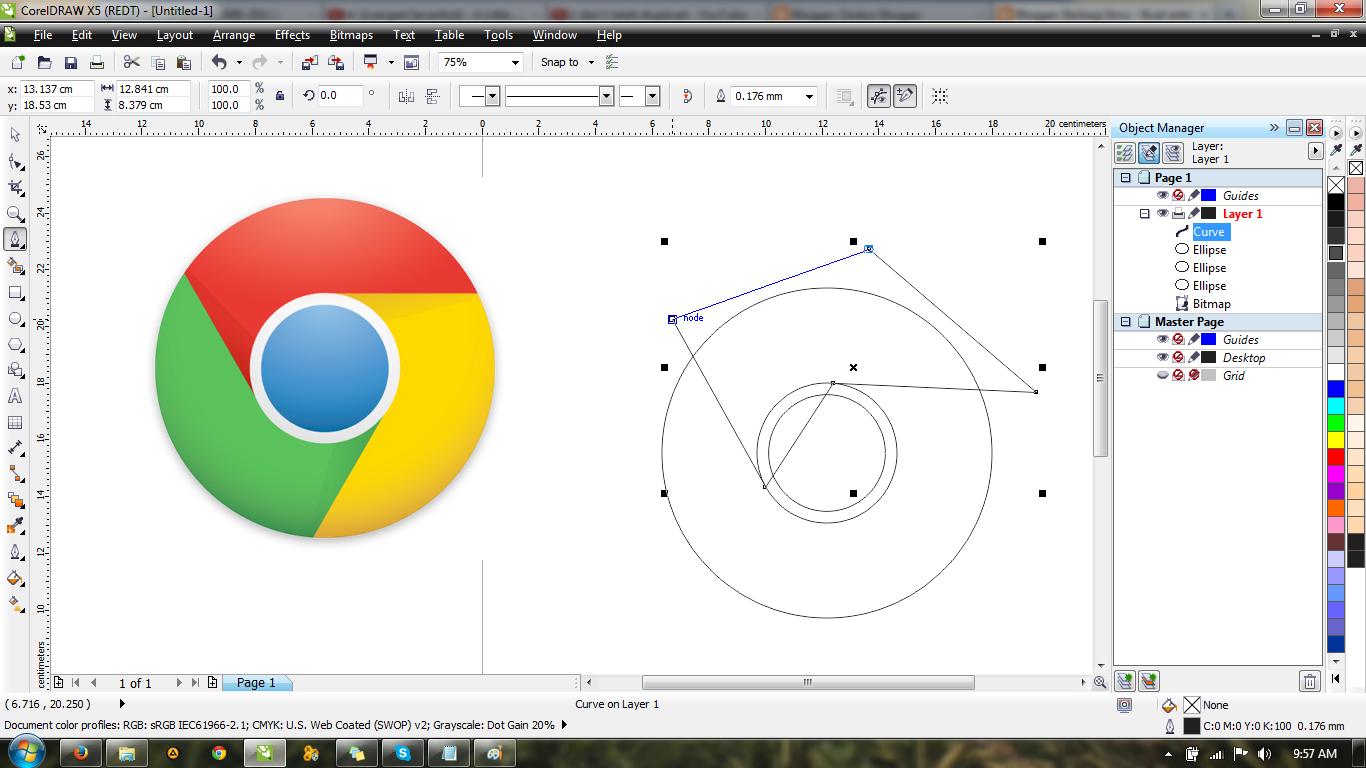The width and height of the screenshot is (1366, 768).
Task: Click the Close curve icon in property bar
Action: pyautogui.click(x=687, y=96)
